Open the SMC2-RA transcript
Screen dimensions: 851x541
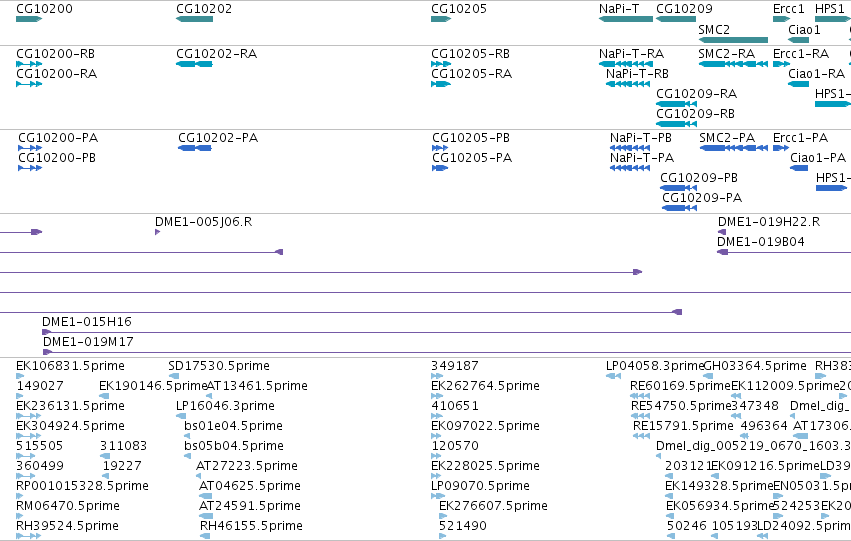point(733,64)
